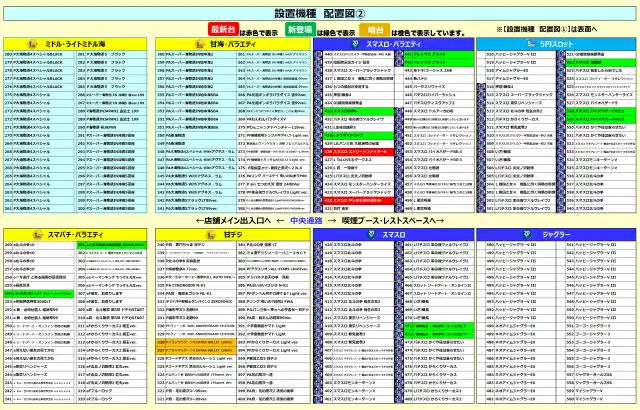Image resolution: width=640 pixels, height=410 pixels.
Task: Click the blue icon beside row 501
Action: point(481,208)
